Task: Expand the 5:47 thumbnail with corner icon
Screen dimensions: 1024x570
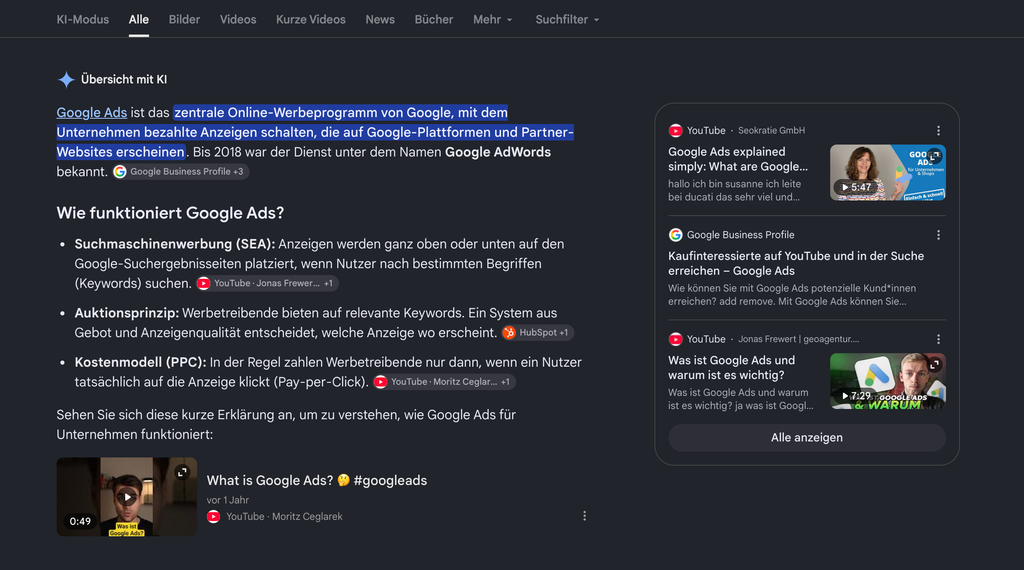Action: point(935,155)
